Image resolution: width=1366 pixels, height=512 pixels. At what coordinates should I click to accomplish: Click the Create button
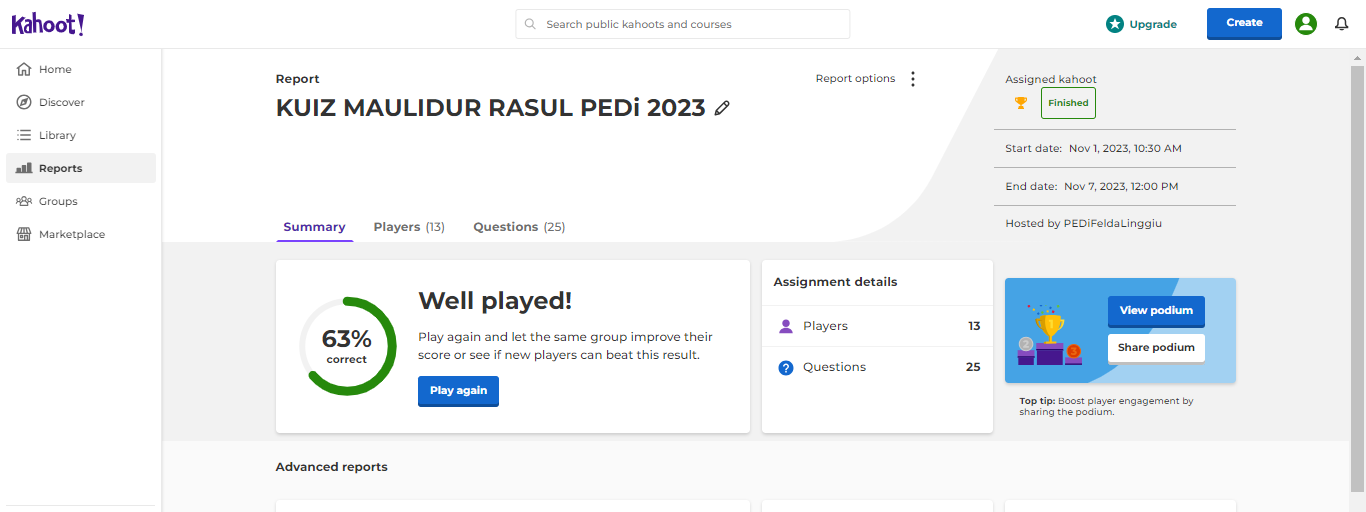[1244, 23]
